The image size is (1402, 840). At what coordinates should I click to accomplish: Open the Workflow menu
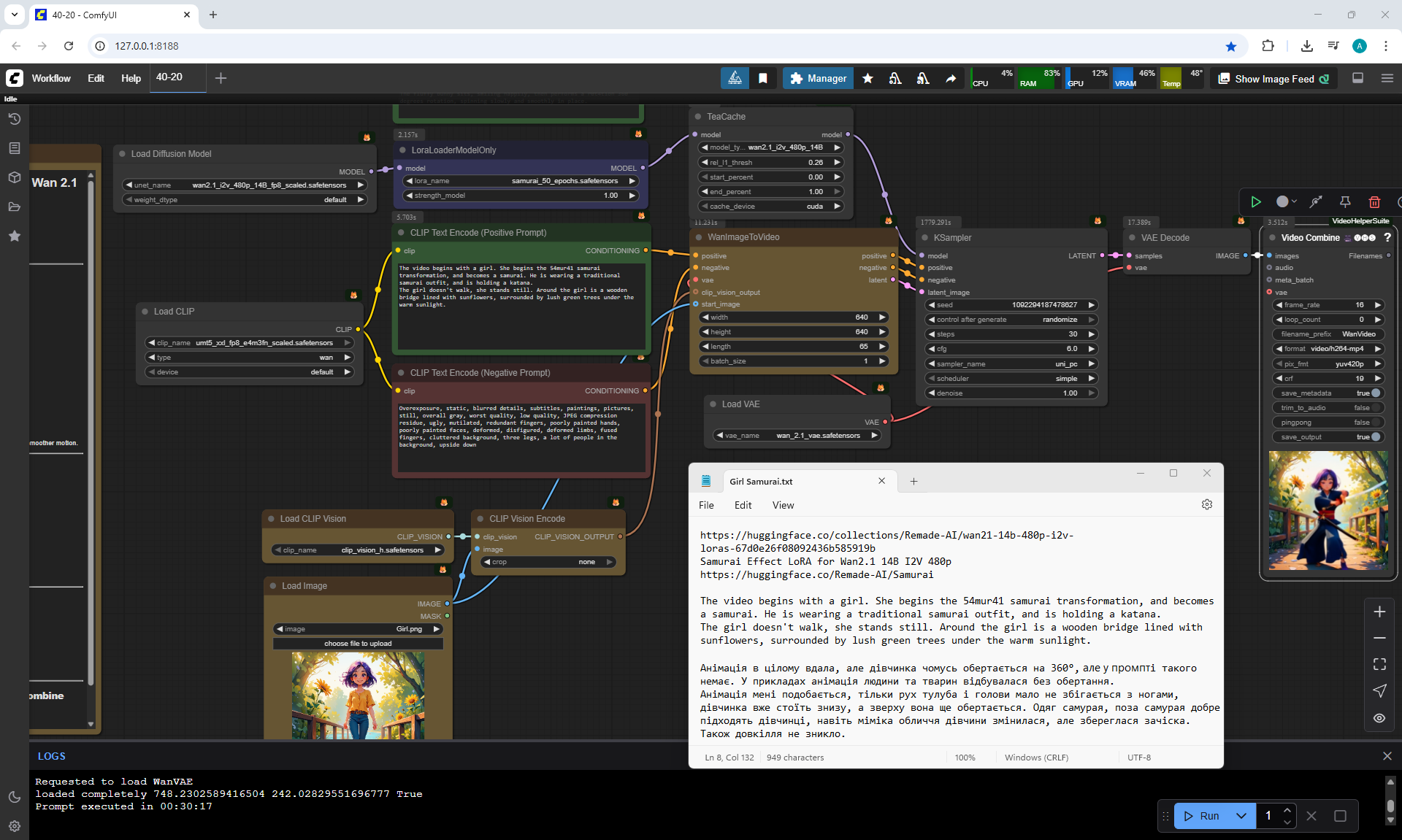tap(51, 78)
